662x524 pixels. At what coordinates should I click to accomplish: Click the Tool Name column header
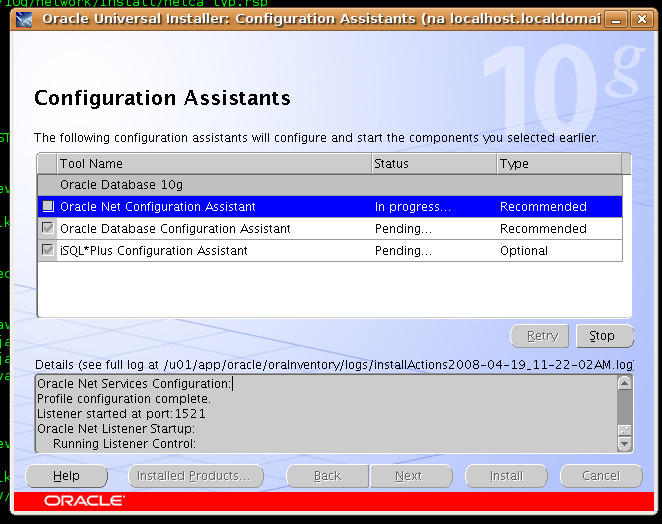click(x=214, y=164)
